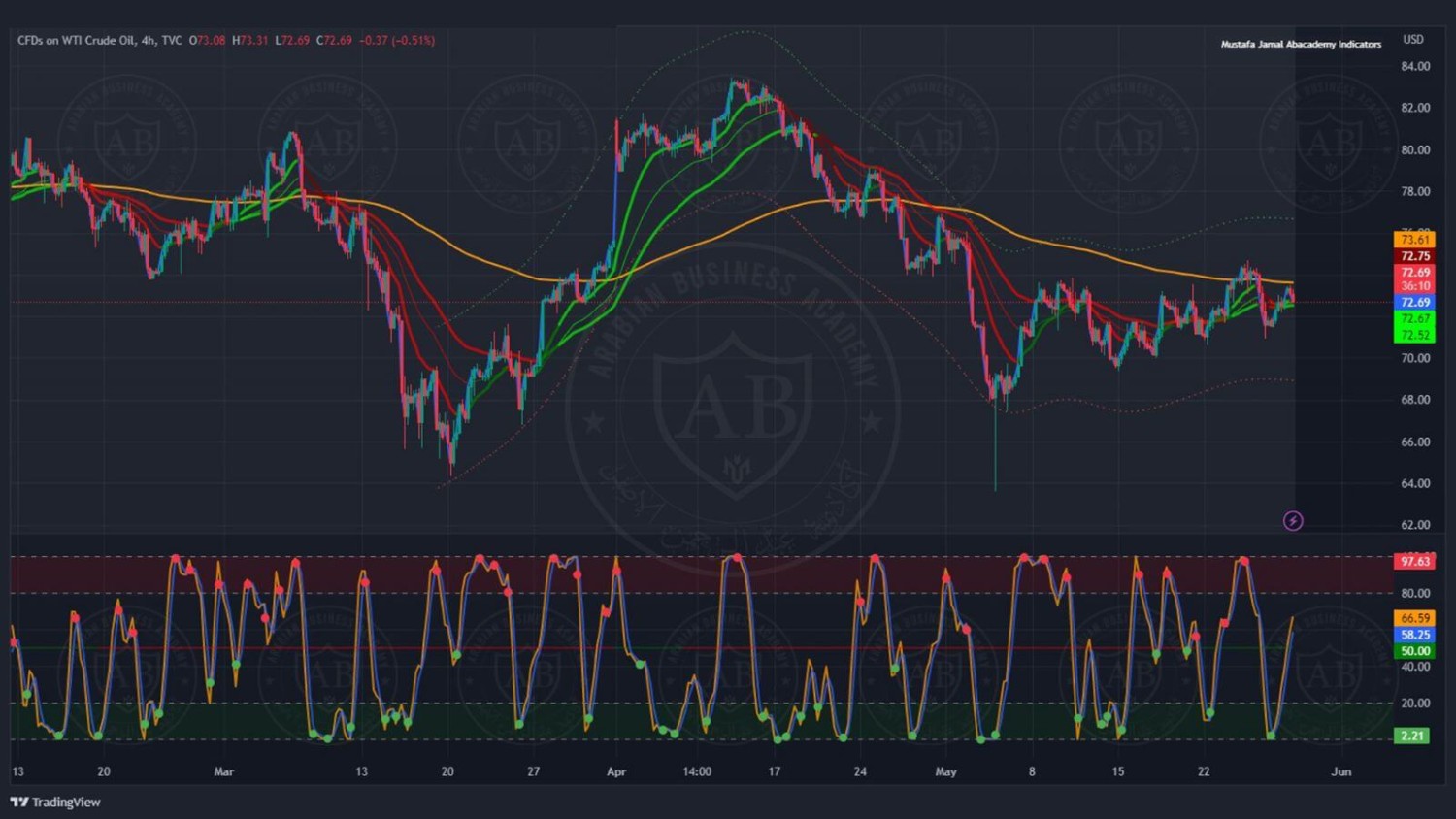
Task: Click the Jun date on time axis
Action: [x=1341, y=772]
